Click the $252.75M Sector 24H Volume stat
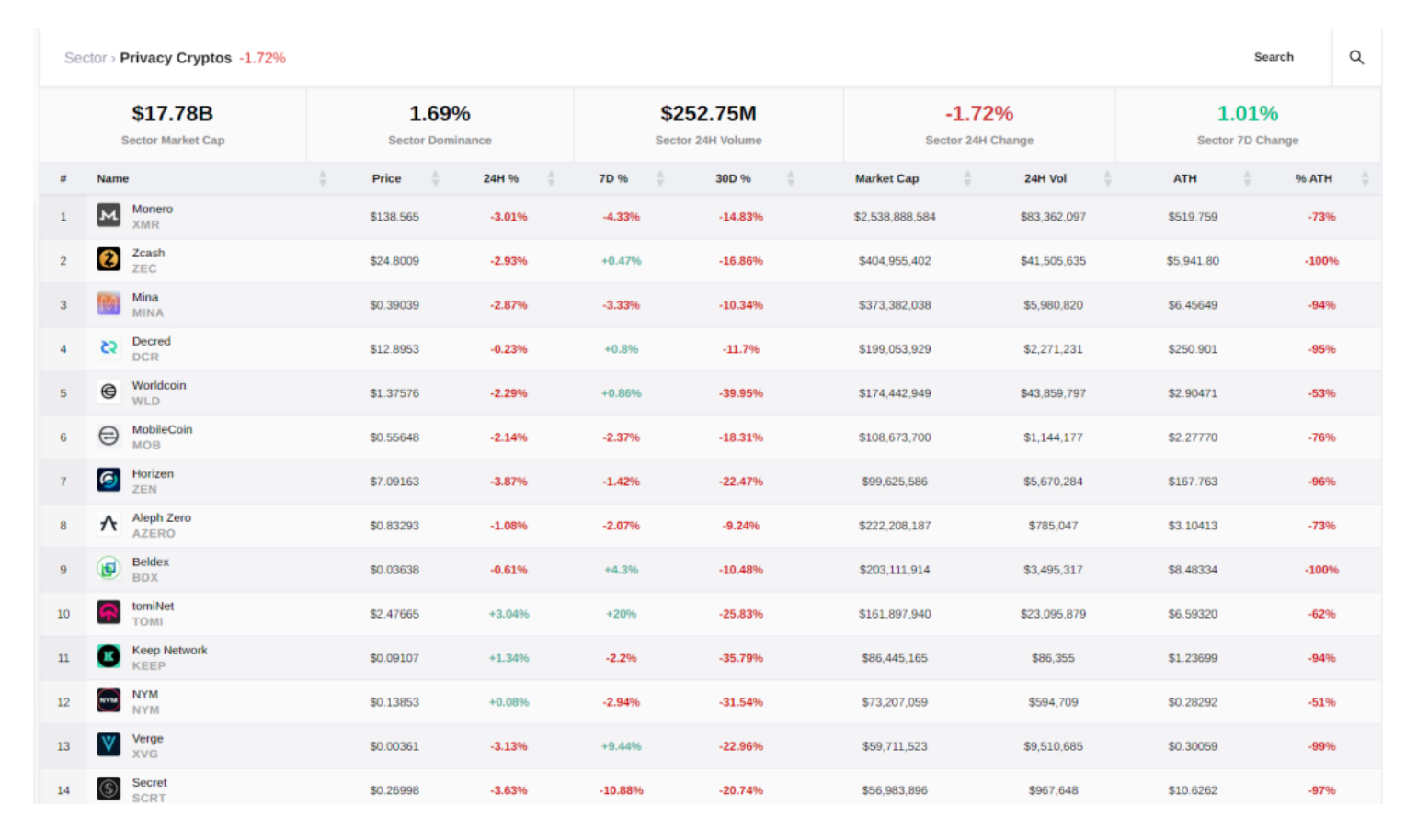Viewport: 1405px width, 840px height. click(708, 125)
